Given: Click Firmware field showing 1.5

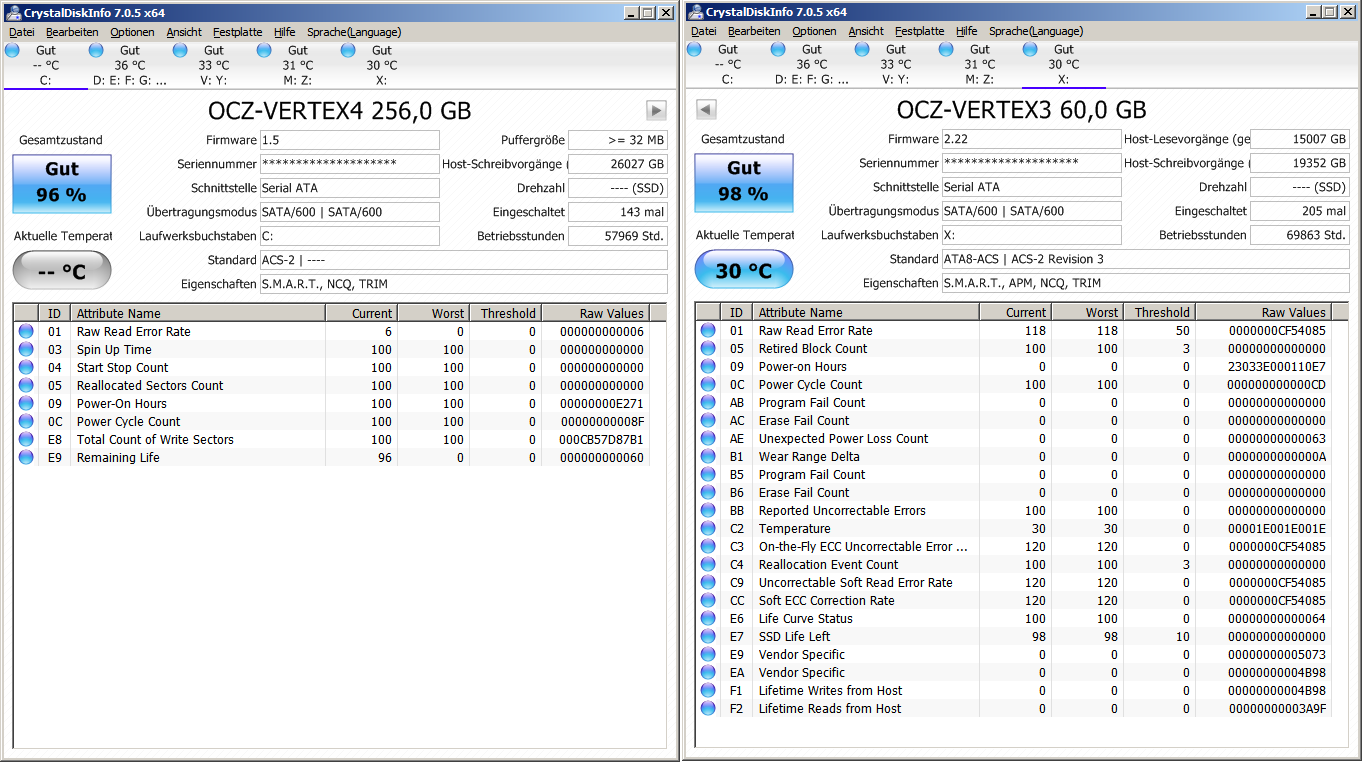Looking at the screenshot, I should (x=350, y=140).
